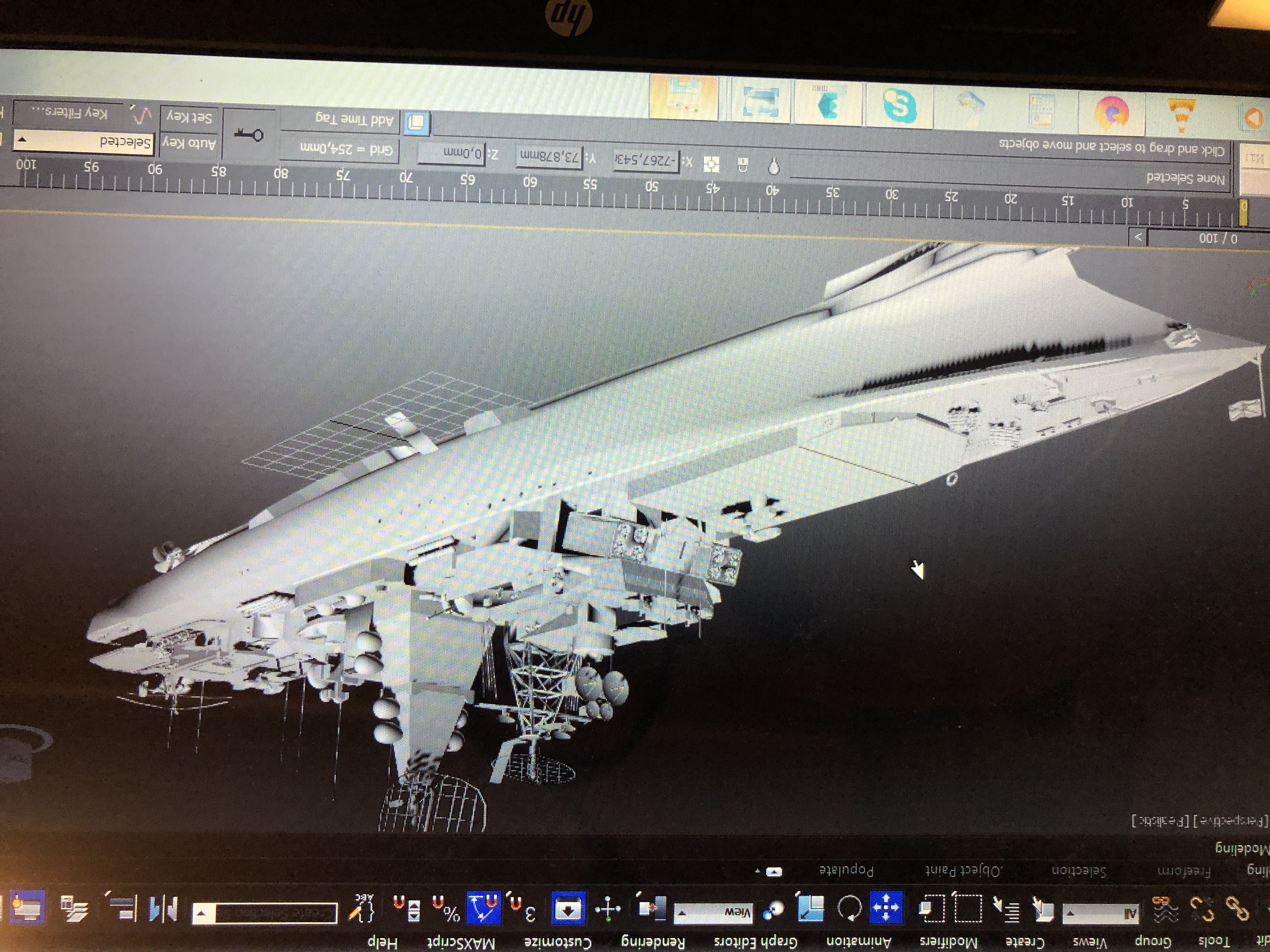Click frame 50 on the track bar

pyautogui.click(x=650, y=197)
